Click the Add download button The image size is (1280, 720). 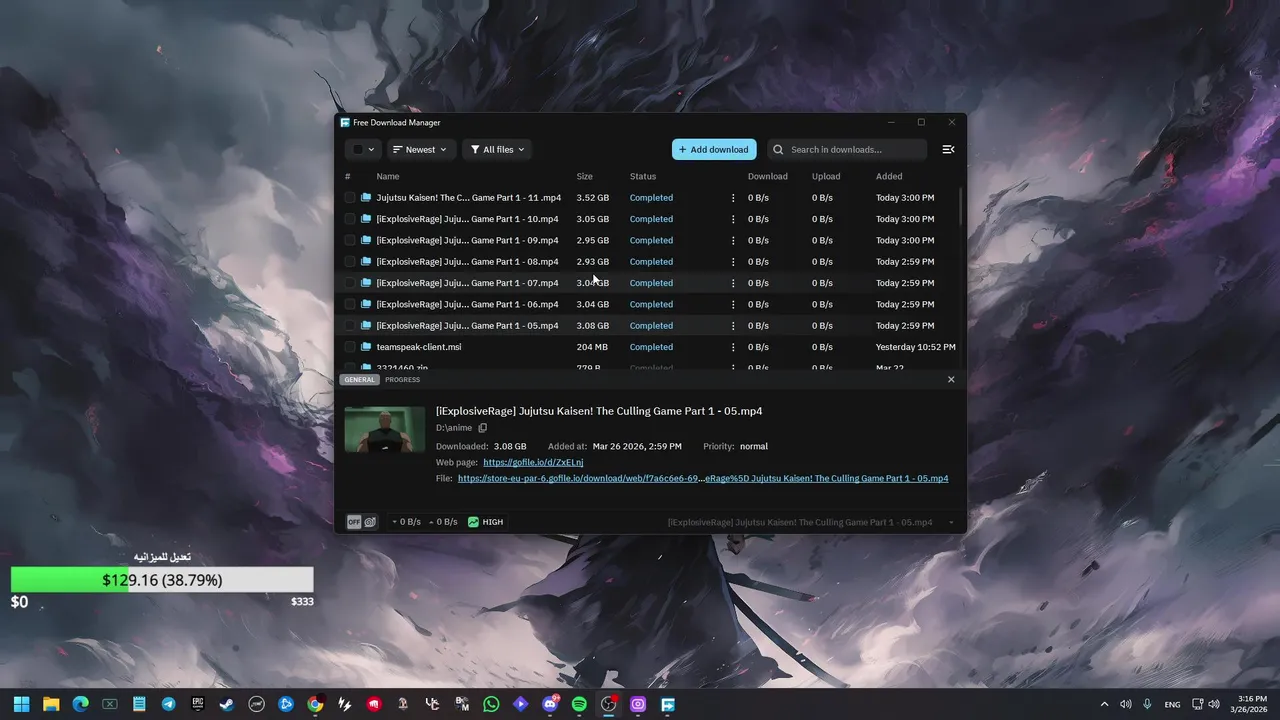pos(714,150)
